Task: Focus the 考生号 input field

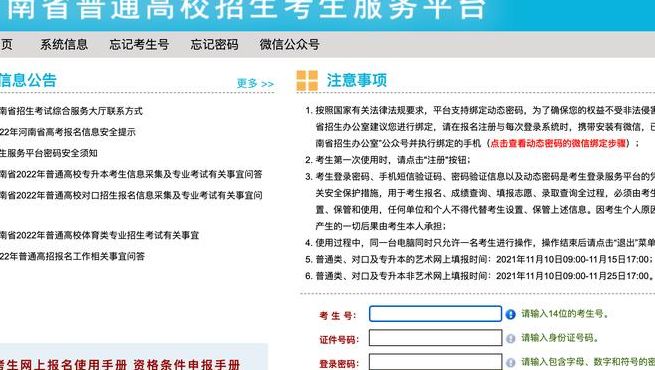Action: point(435,314)
